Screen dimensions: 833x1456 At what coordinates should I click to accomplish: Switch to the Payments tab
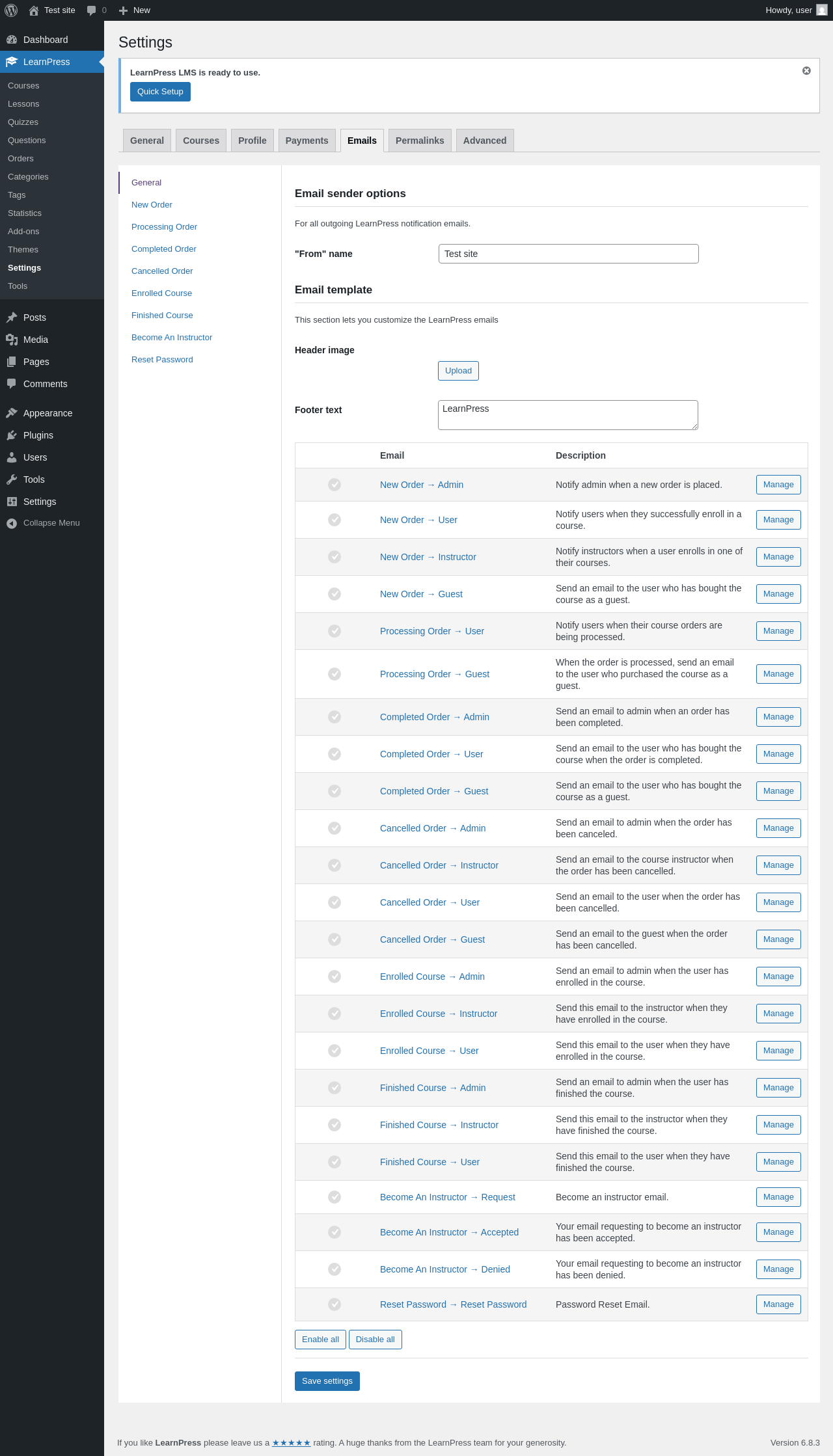307,141
